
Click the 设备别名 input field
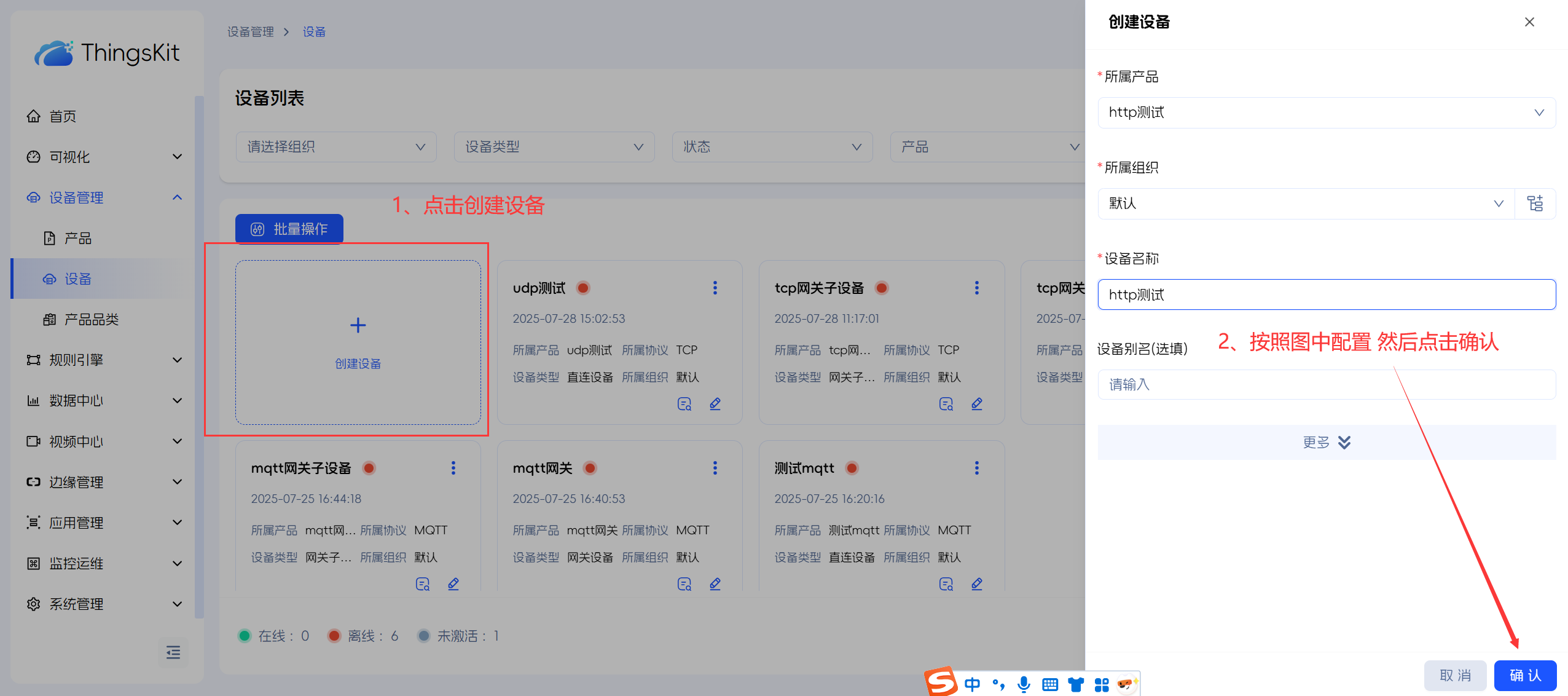tap(1326, 384)
